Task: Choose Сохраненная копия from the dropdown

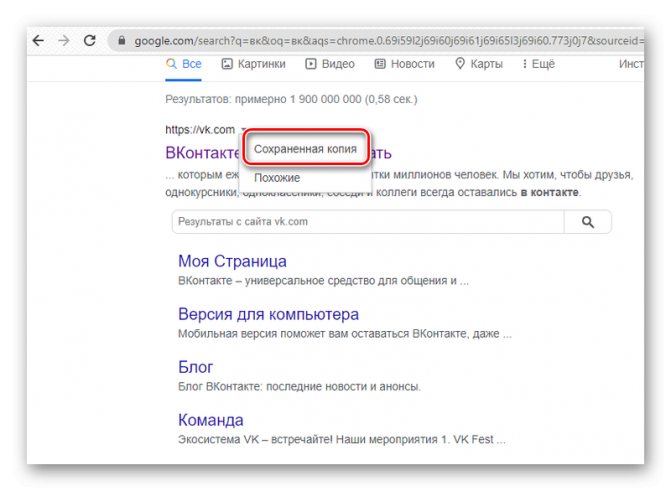Action: coord(306,149)
